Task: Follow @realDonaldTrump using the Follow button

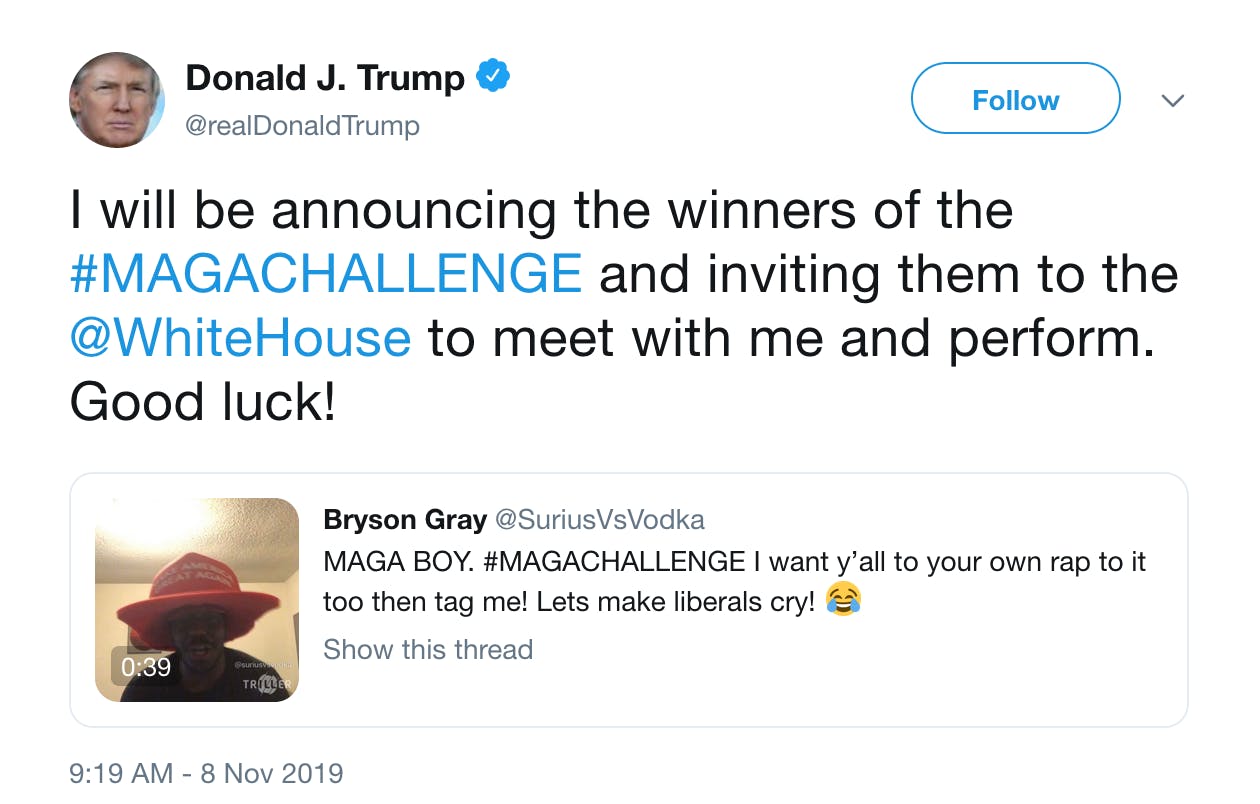Action: (x=1015, y=99)
